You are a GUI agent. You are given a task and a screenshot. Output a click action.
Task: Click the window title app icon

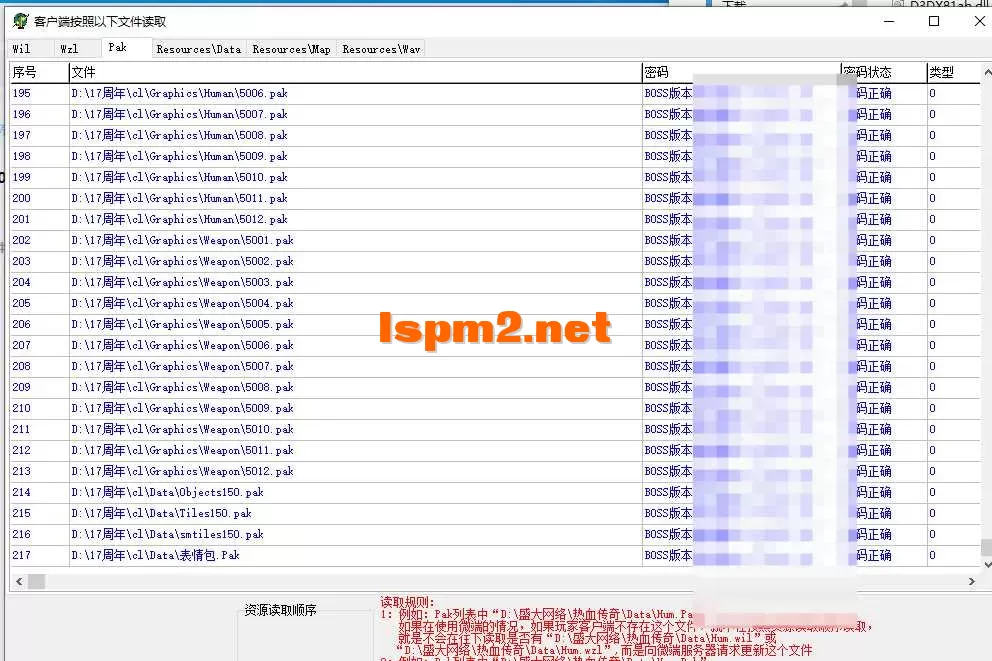pos(21,21)
